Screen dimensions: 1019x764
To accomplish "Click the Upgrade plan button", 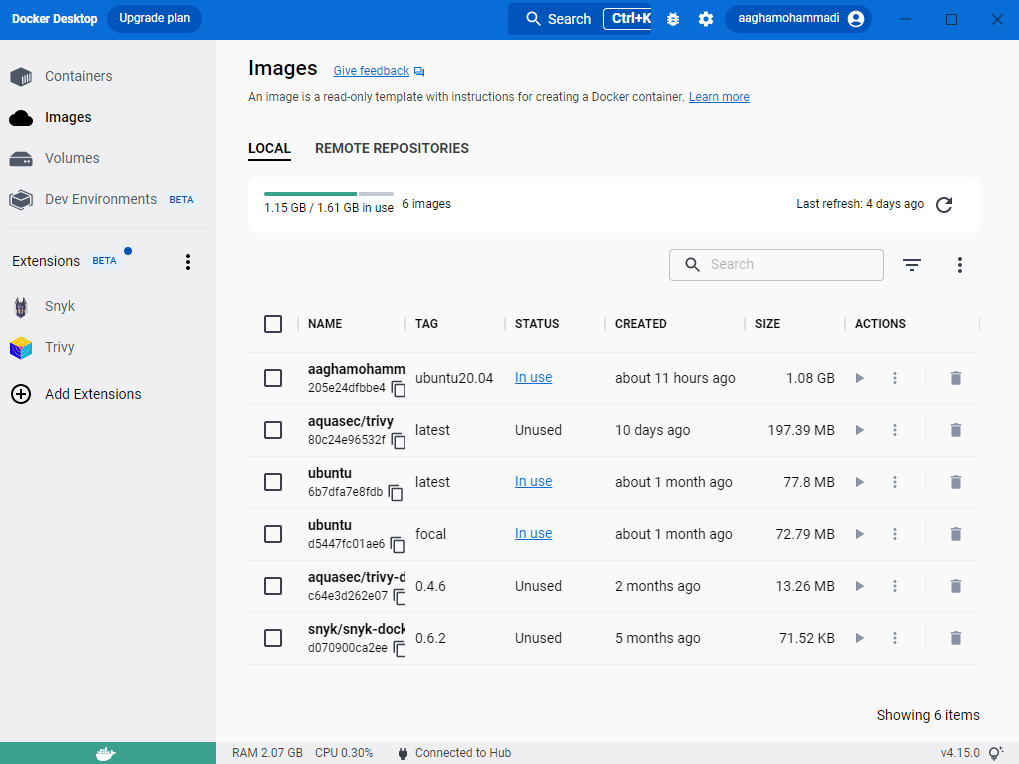I will tap(154, 19).
